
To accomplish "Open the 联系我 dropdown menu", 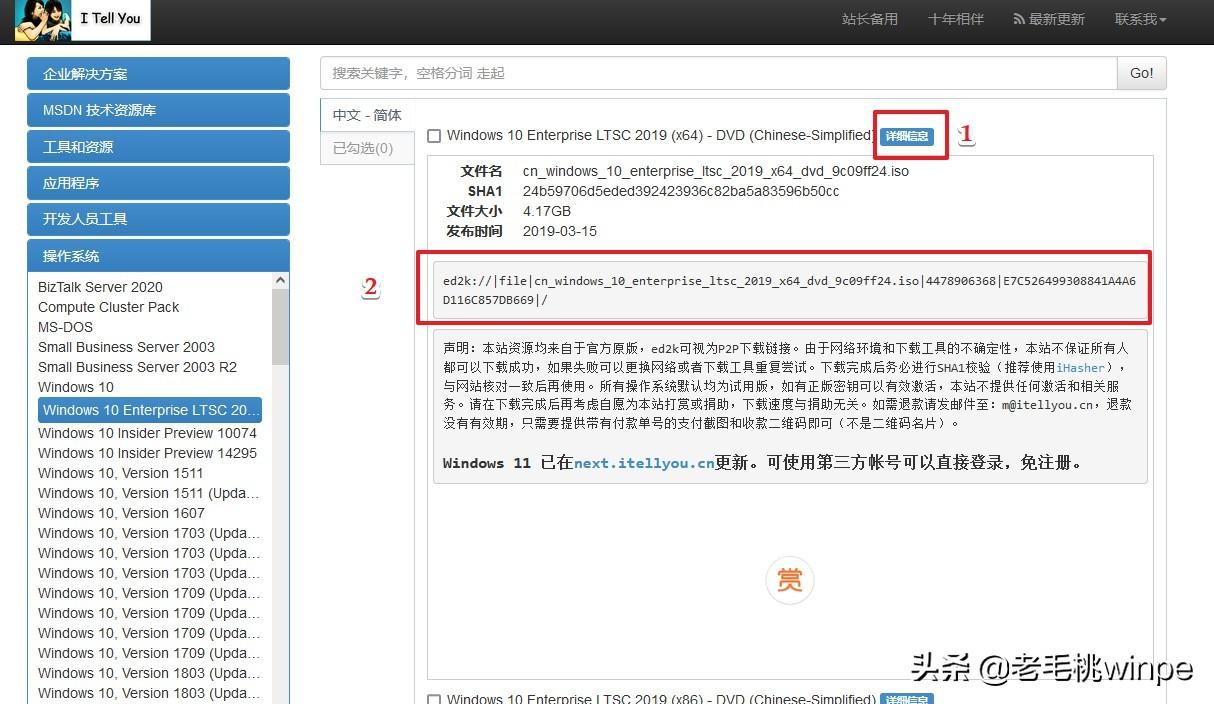I will click(1141, 19).
